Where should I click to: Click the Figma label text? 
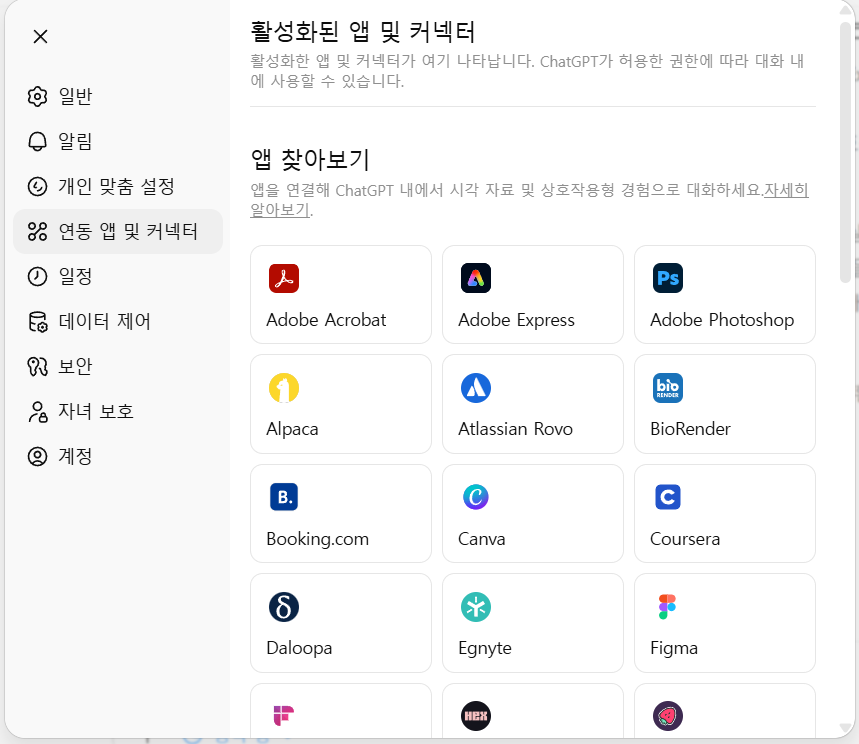(x=674, y=649)
